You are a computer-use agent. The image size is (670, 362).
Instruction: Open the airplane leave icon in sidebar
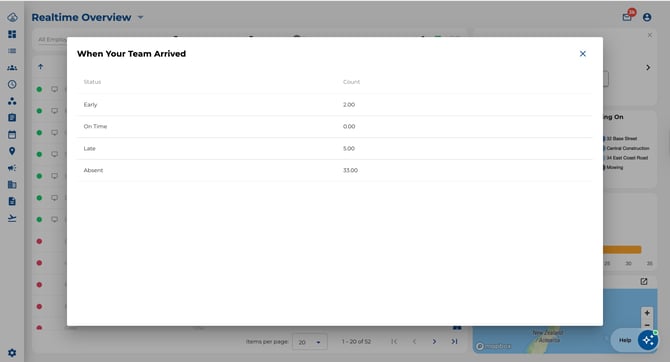coord(12,218)
